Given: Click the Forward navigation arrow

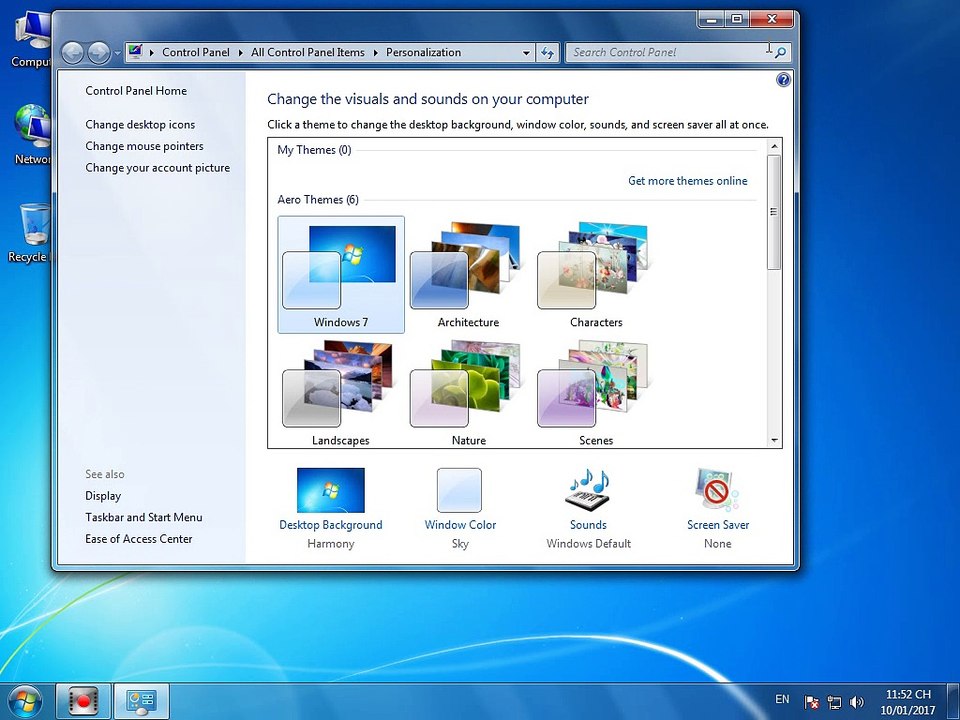Looking at the screenshot, I should (99, 53).
